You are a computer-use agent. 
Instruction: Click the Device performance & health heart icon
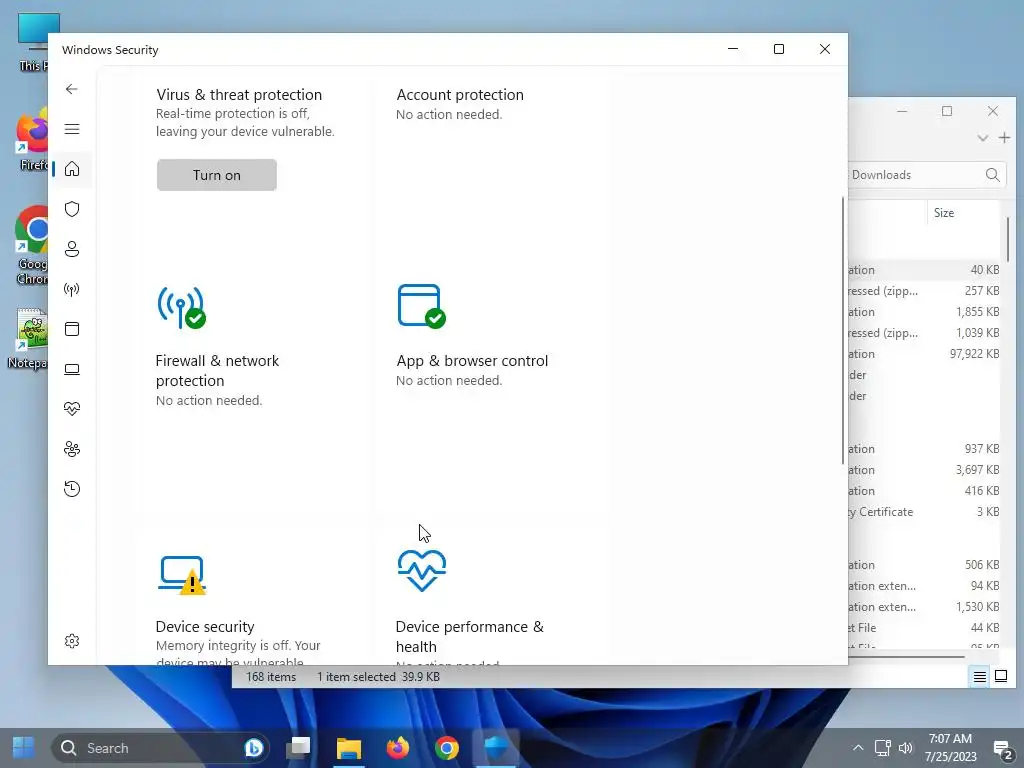click(422, 570)
